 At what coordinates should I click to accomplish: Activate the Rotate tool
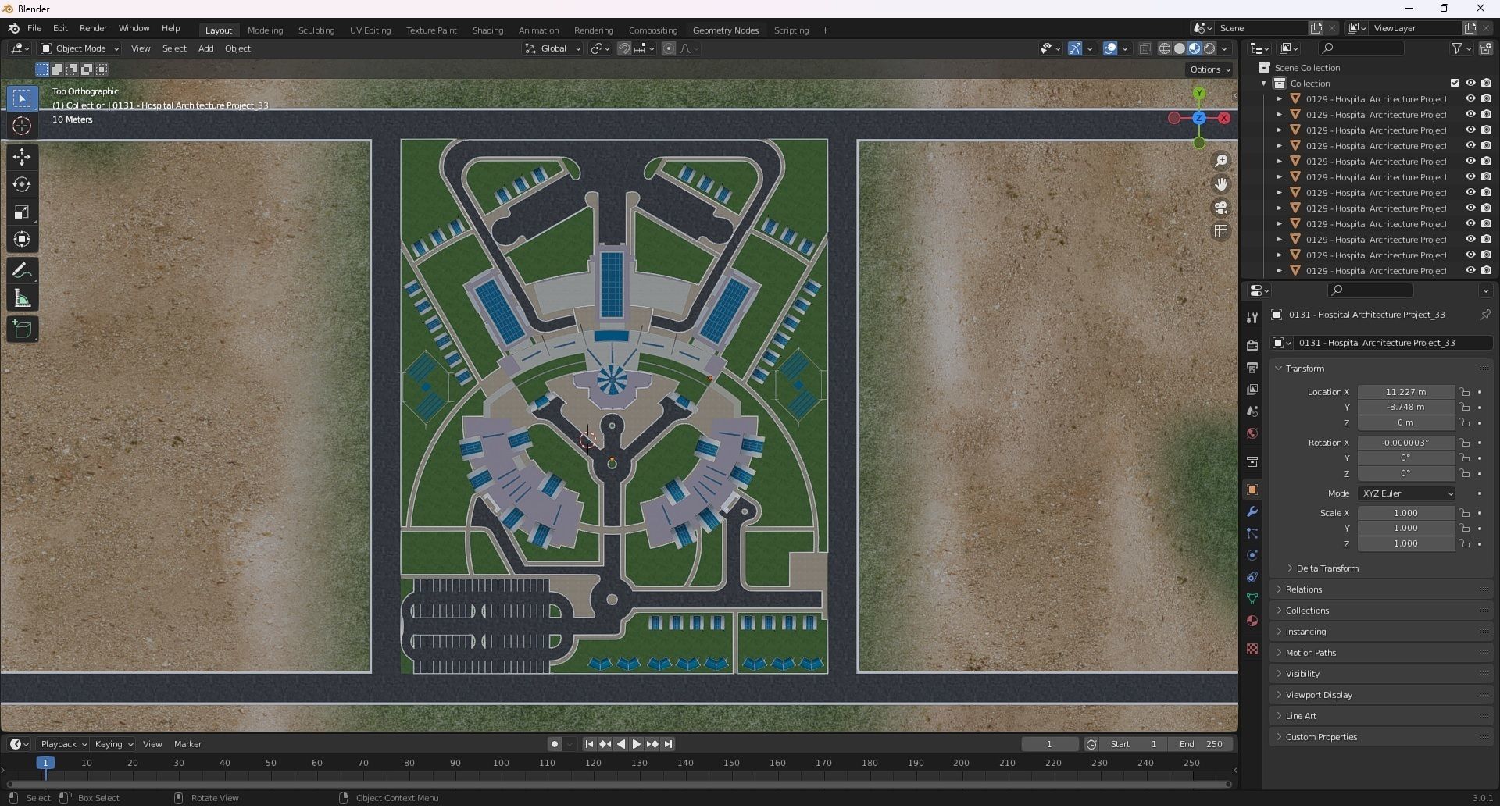(22, 184)
